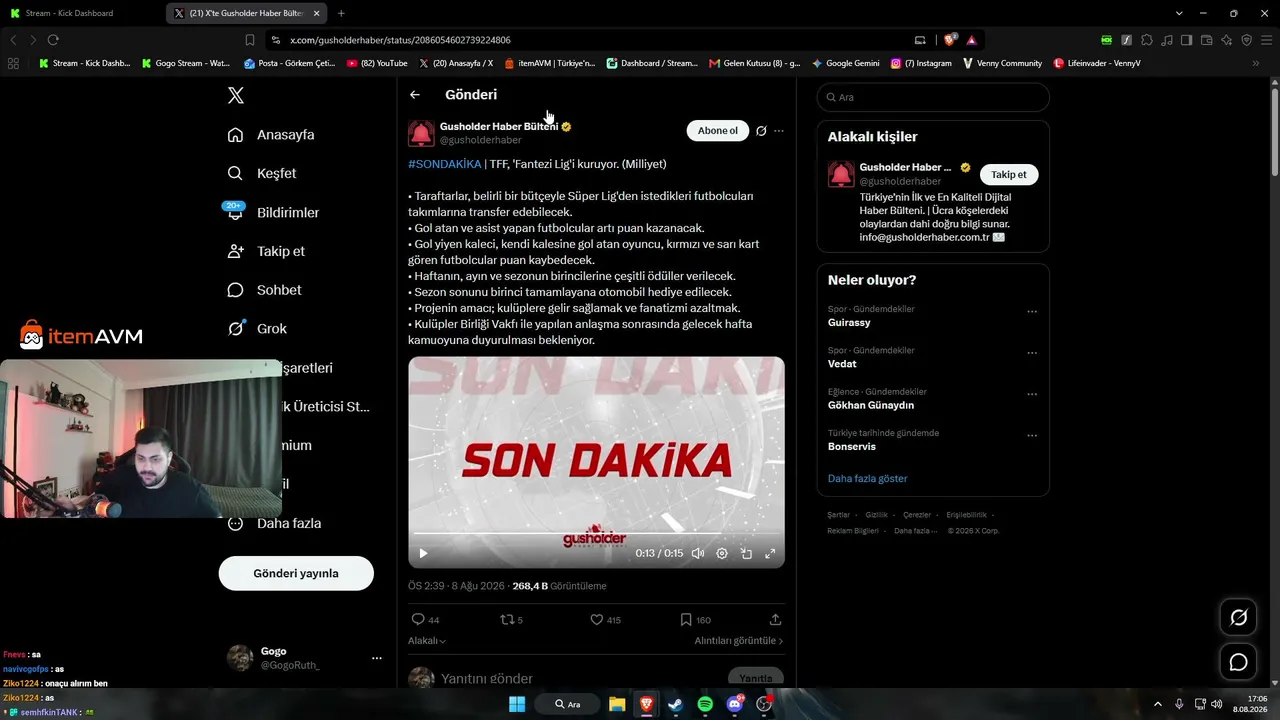Image resolution: width=1280 pixels, height=720 pixels.
Task: Open browser extensions puzzle icon
Action: 1146,40
